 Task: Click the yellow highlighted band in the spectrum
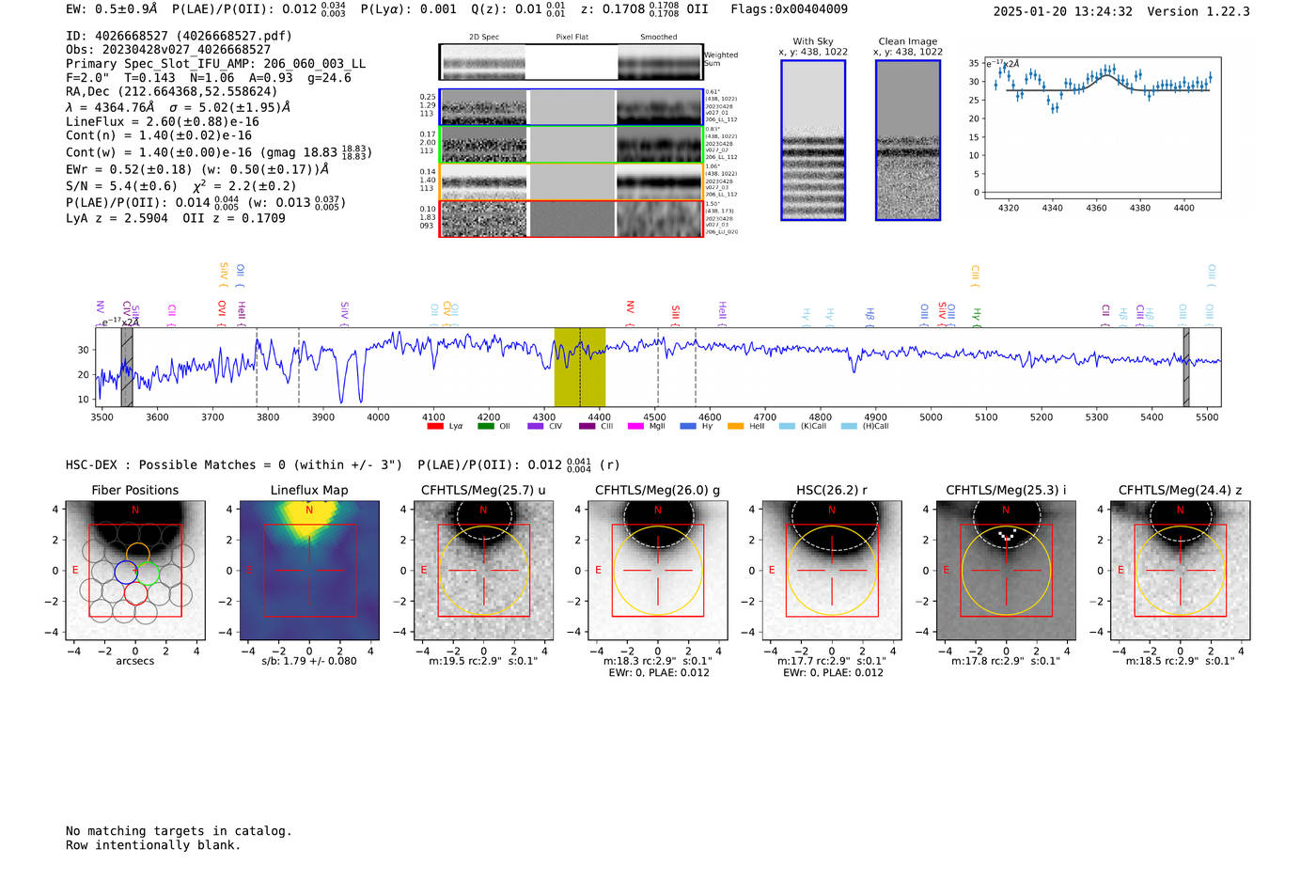tap(580, 367)
